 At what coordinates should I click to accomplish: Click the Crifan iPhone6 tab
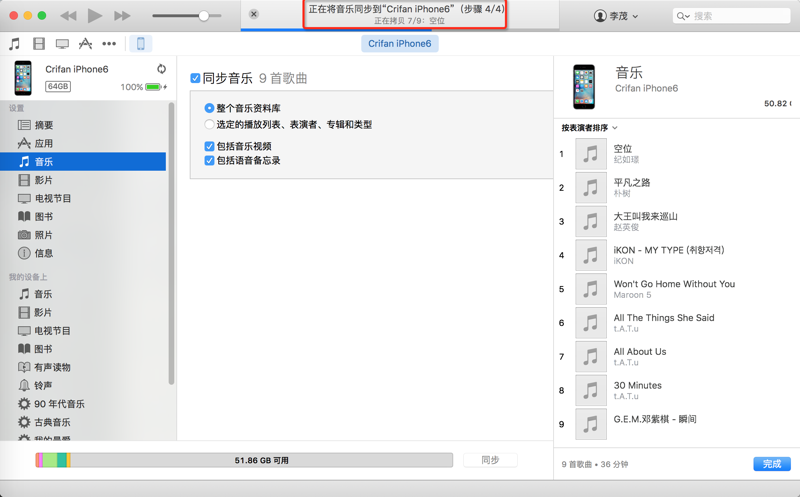(x=399, y=44)
